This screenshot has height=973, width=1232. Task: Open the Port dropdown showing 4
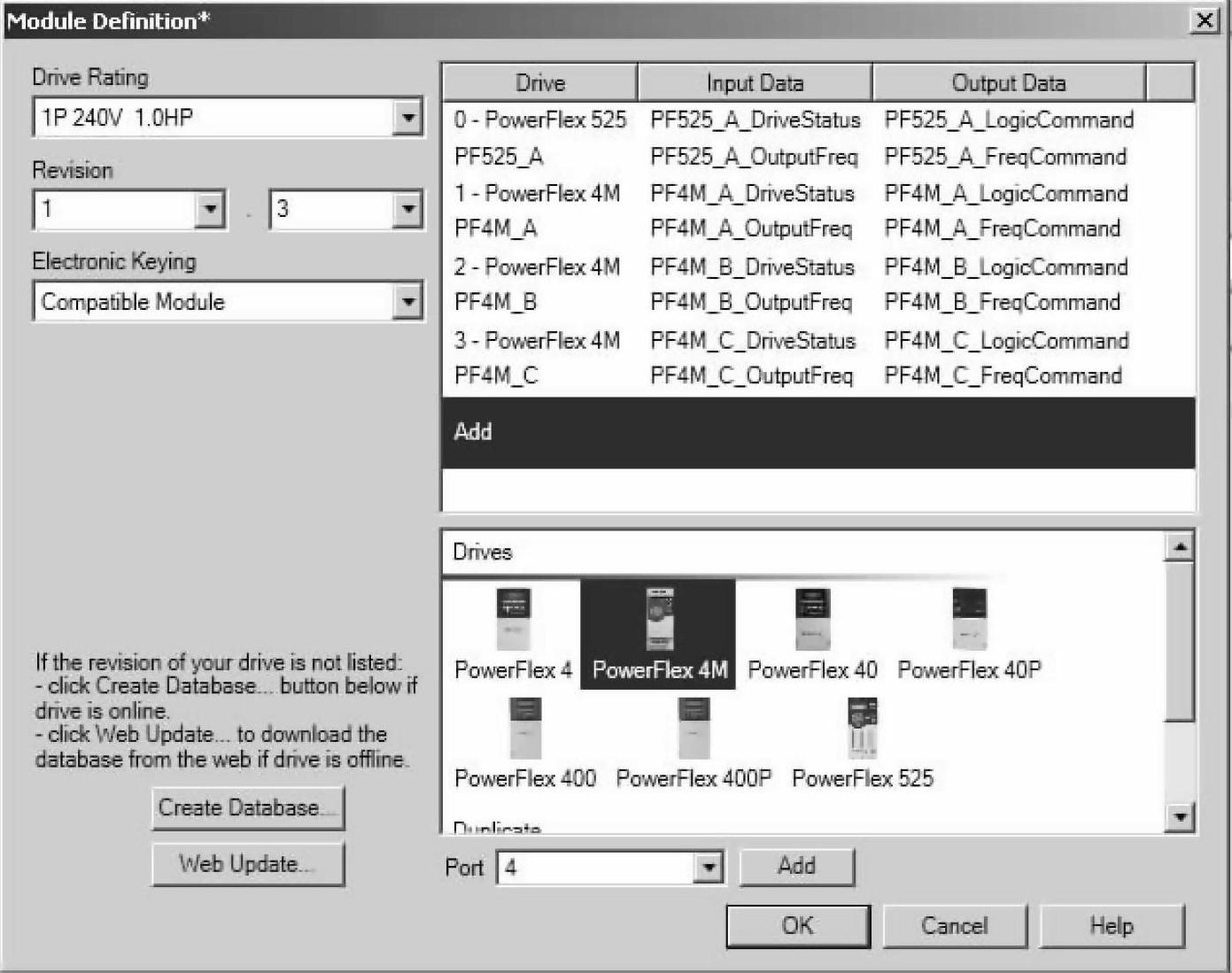(x=708, y=867)
